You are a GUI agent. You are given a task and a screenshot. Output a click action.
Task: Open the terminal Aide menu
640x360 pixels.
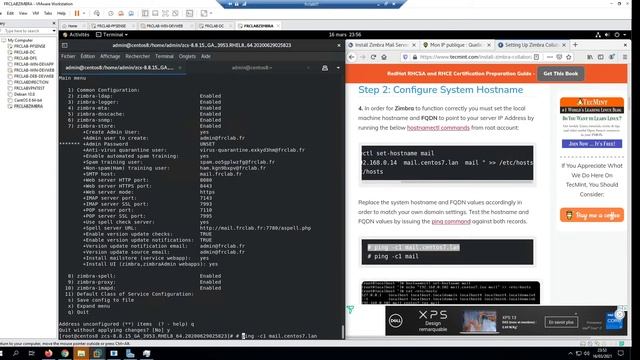pyautogui.click(x=206, y=56)
